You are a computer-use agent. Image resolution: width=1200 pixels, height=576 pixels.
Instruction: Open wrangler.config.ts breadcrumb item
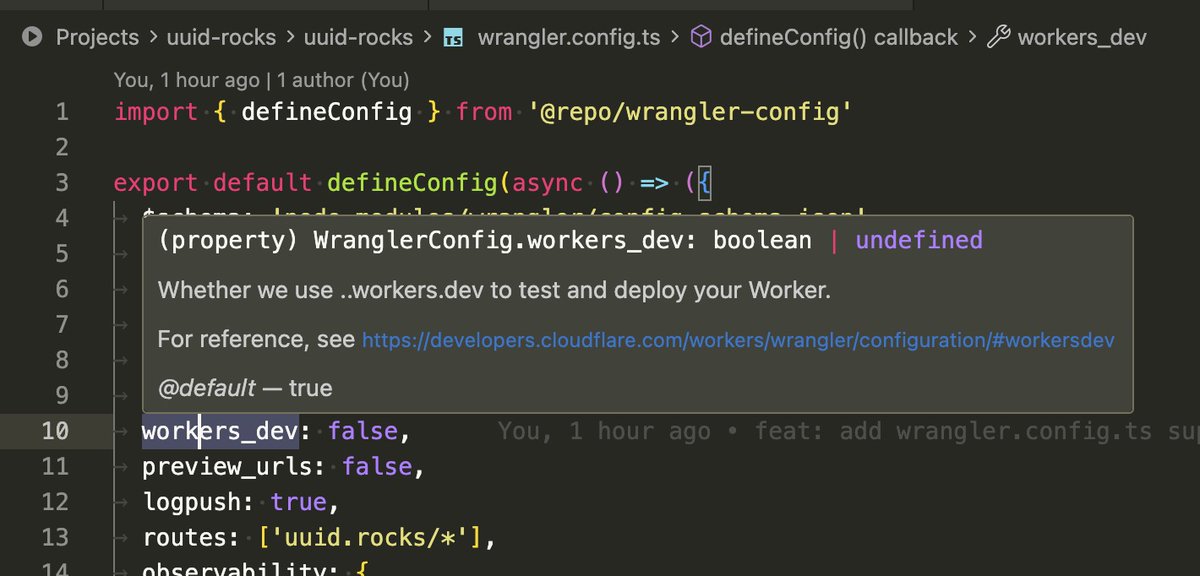[569, 38]
